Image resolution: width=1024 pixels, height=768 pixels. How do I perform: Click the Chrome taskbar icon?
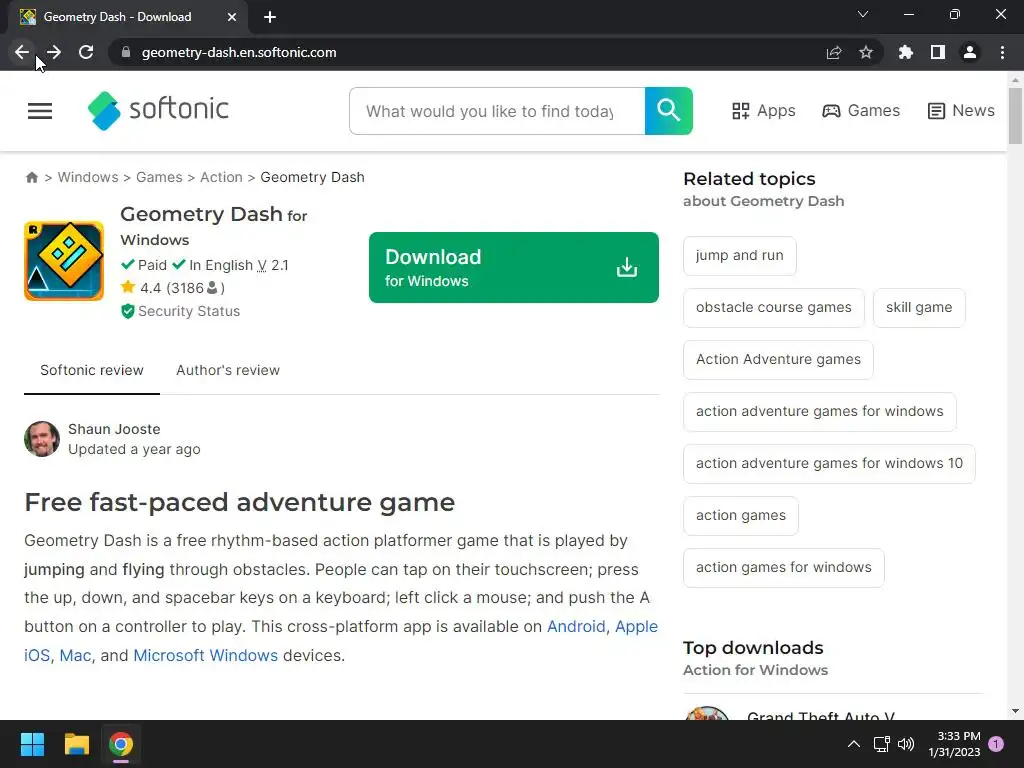121,744
